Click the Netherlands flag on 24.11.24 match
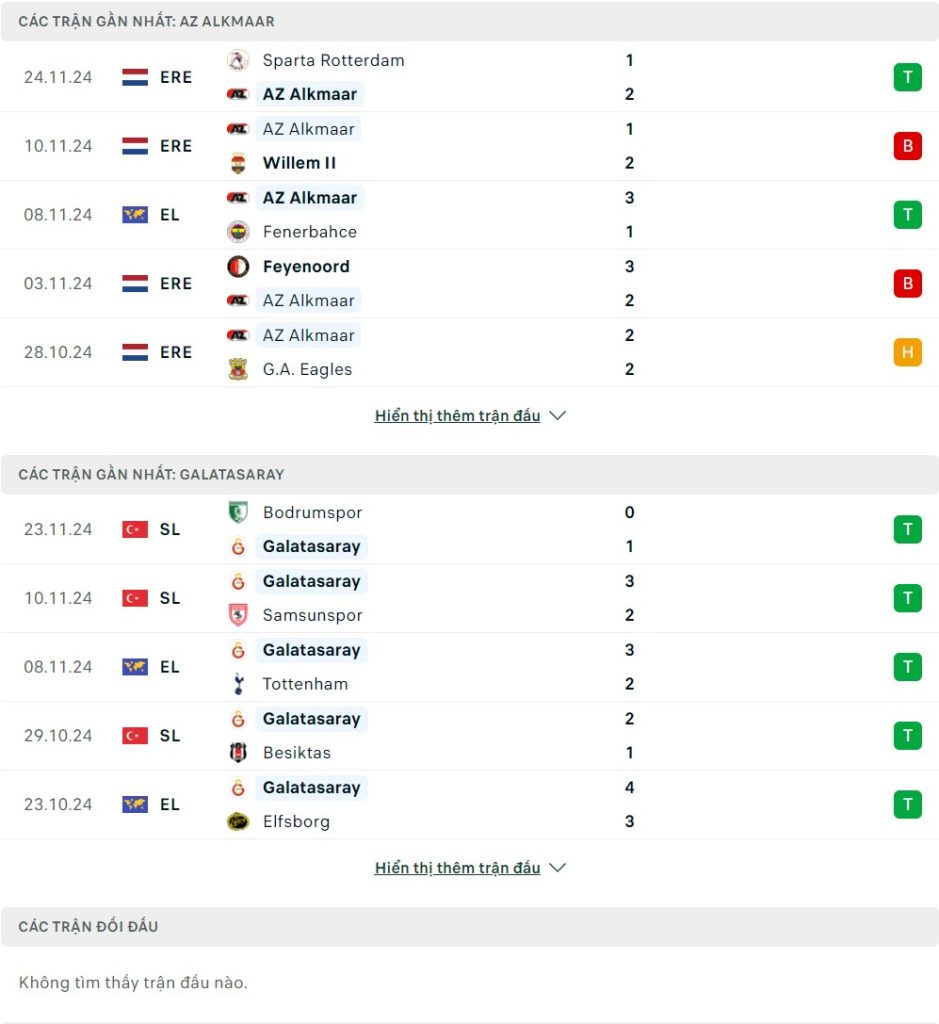939x1024 pixels. tap(135, 77)
